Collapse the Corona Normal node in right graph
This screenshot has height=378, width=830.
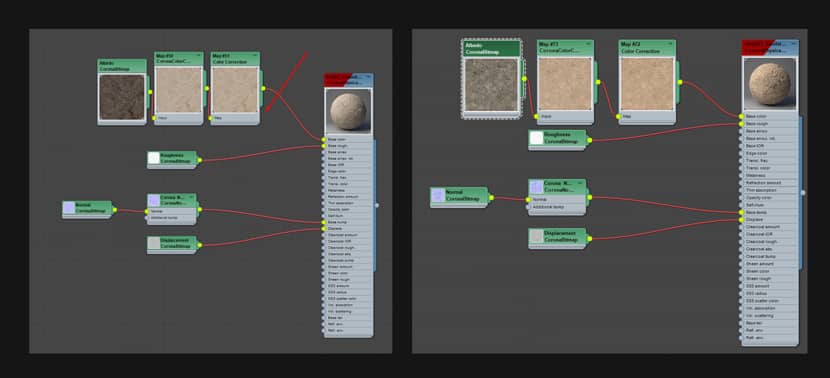point(581,183)
